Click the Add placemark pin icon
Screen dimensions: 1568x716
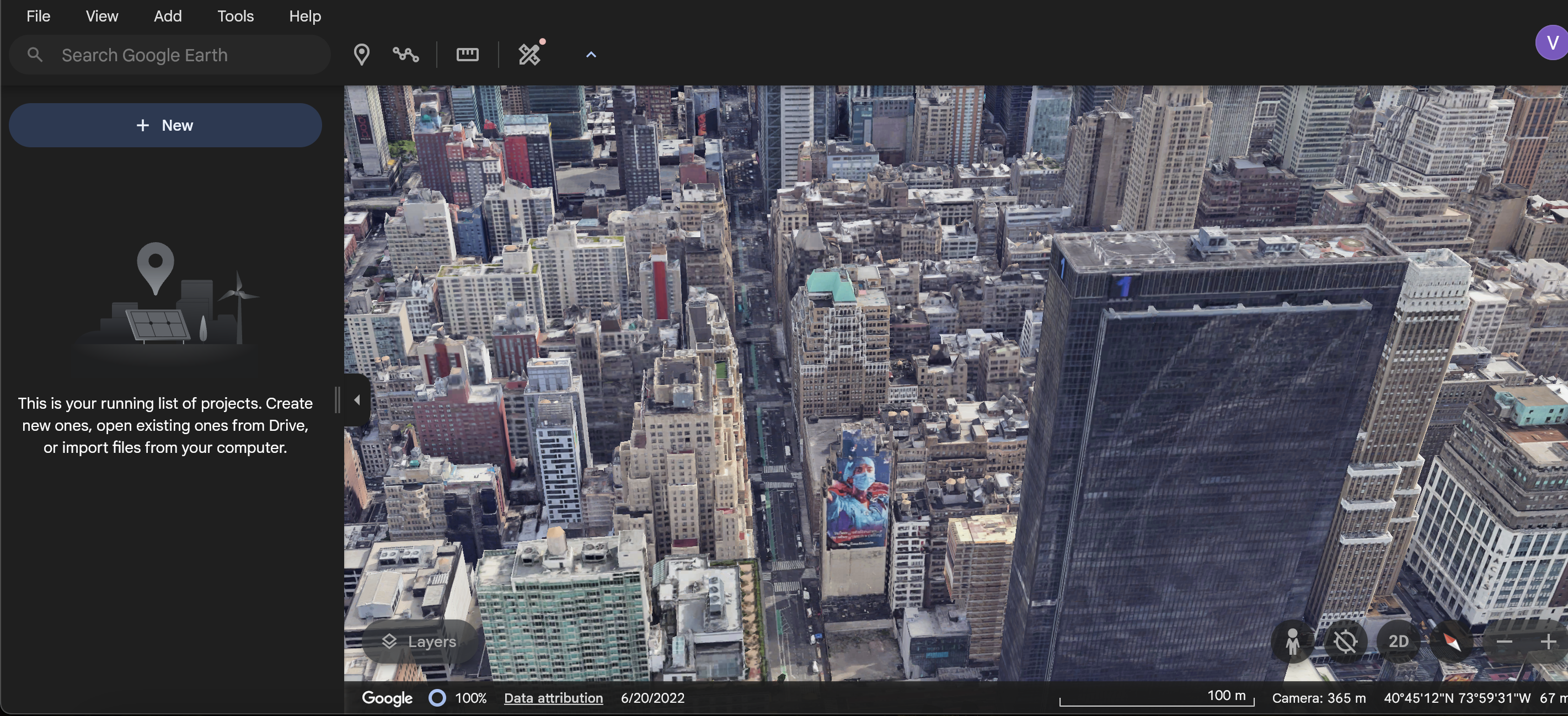(x=362, y=55)
